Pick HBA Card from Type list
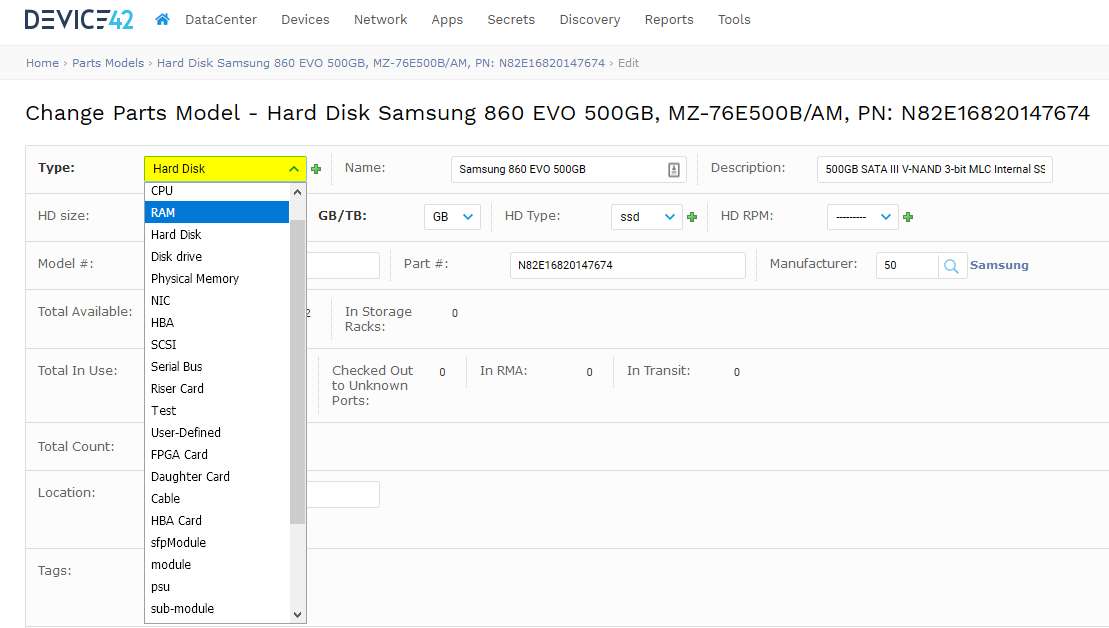 point(217,519)
